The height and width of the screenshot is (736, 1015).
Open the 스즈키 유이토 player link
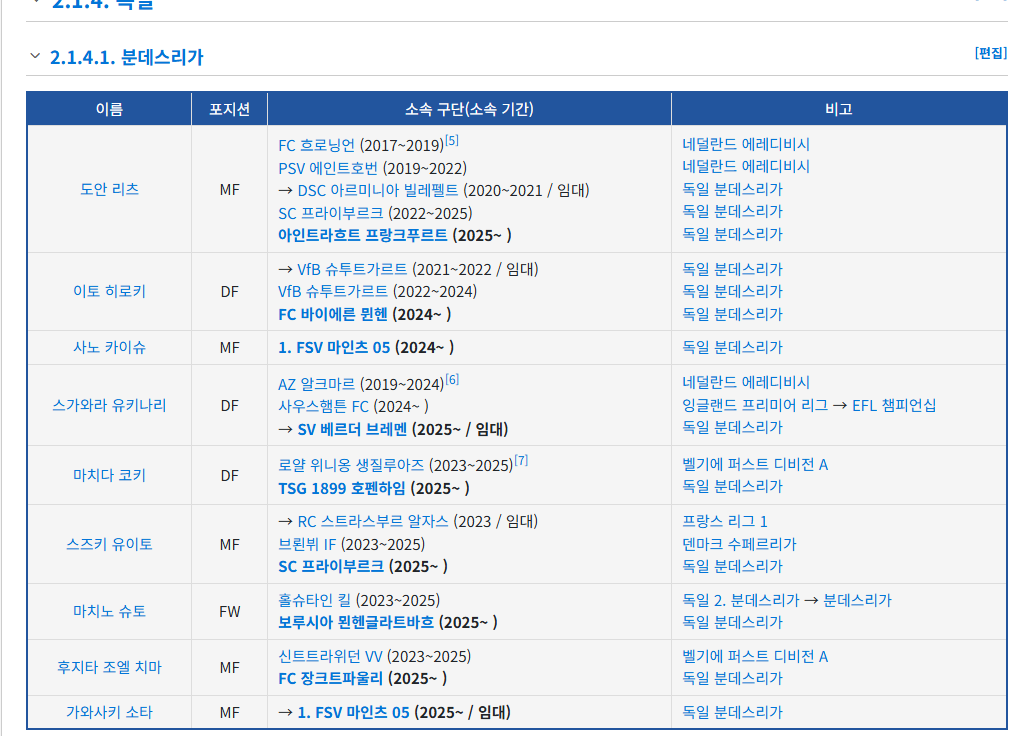[x=109, y=544]
